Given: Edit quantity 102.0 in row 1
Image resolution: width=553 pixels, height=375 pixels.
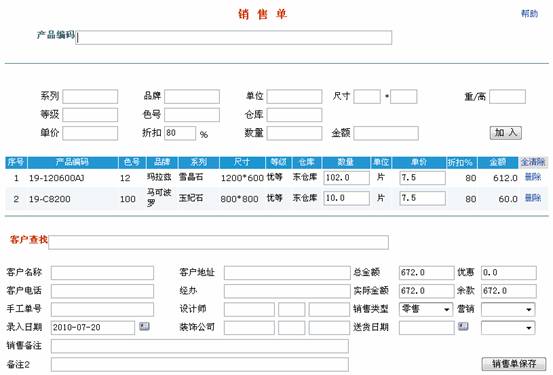Looking at the screenshot, I should 347,178.
